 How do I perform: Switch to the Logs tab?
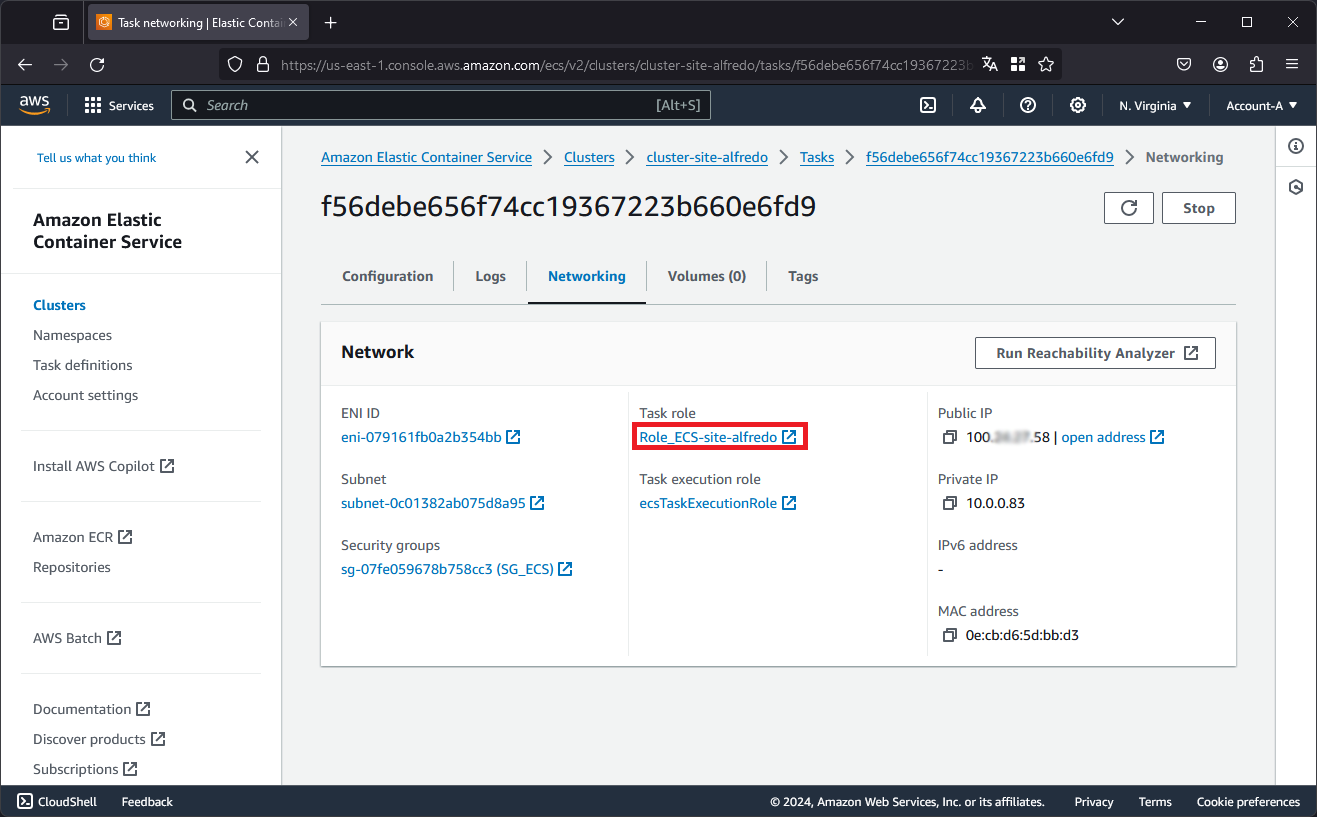tap(490, 276)
